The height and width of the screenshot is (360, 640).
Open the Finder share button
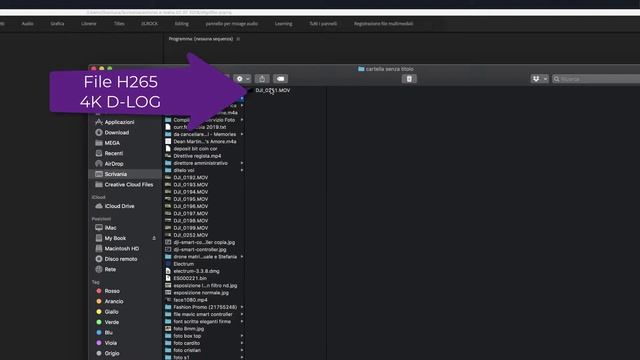(262, 79)
